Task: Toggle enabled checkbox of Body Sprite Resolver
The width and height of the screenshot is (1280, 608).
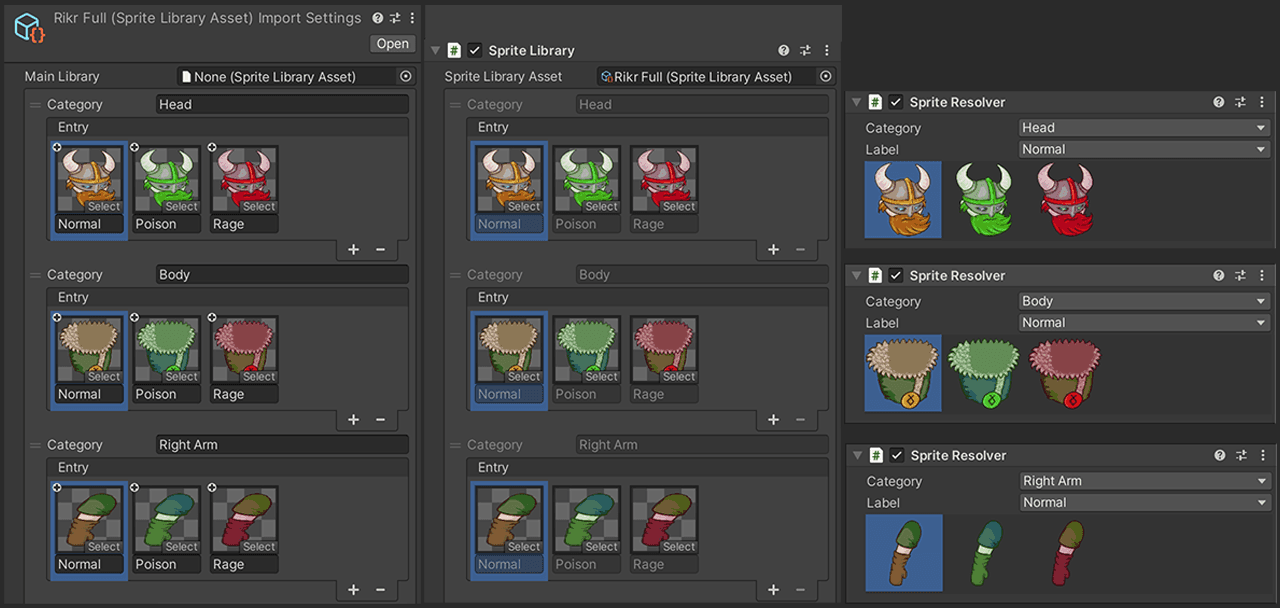Action: click(896, 275)
